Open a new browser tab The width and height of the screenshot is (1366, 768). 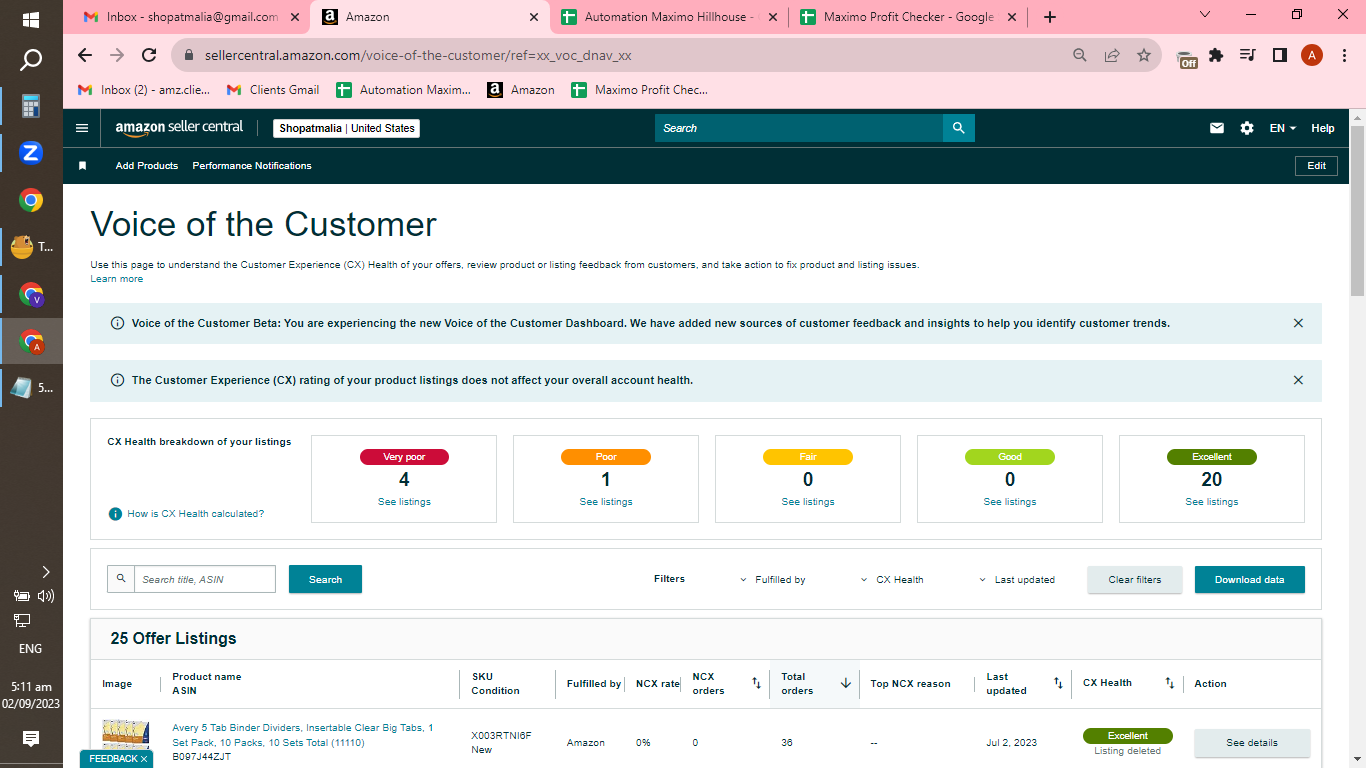(x=1050, y=17)
